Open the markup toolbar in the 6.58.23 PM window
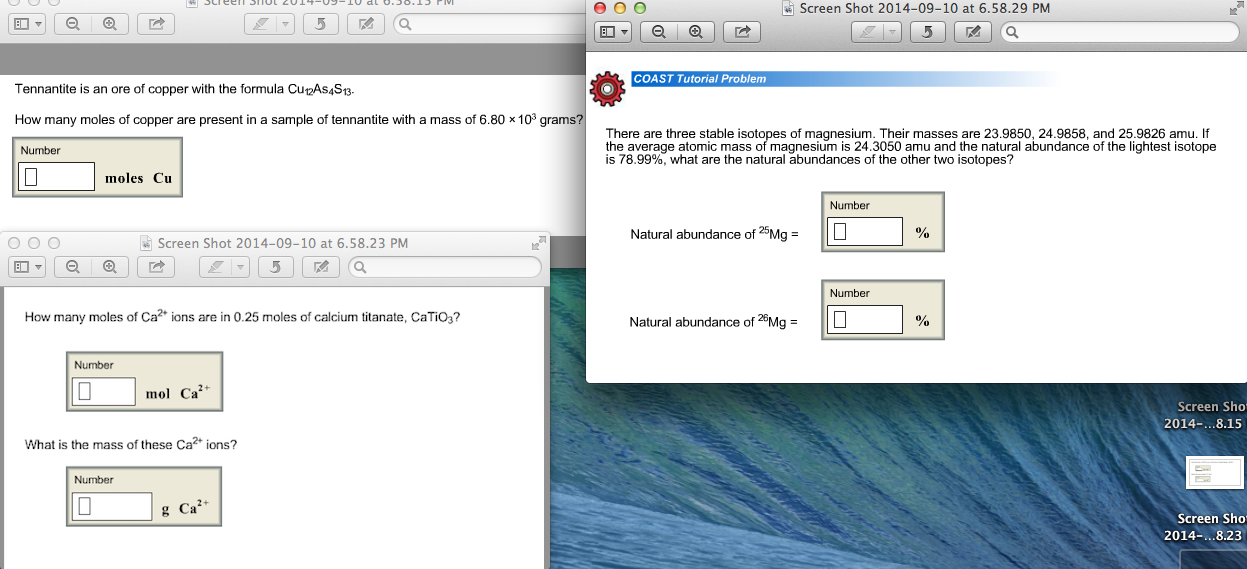 click(x=319, y=267)
